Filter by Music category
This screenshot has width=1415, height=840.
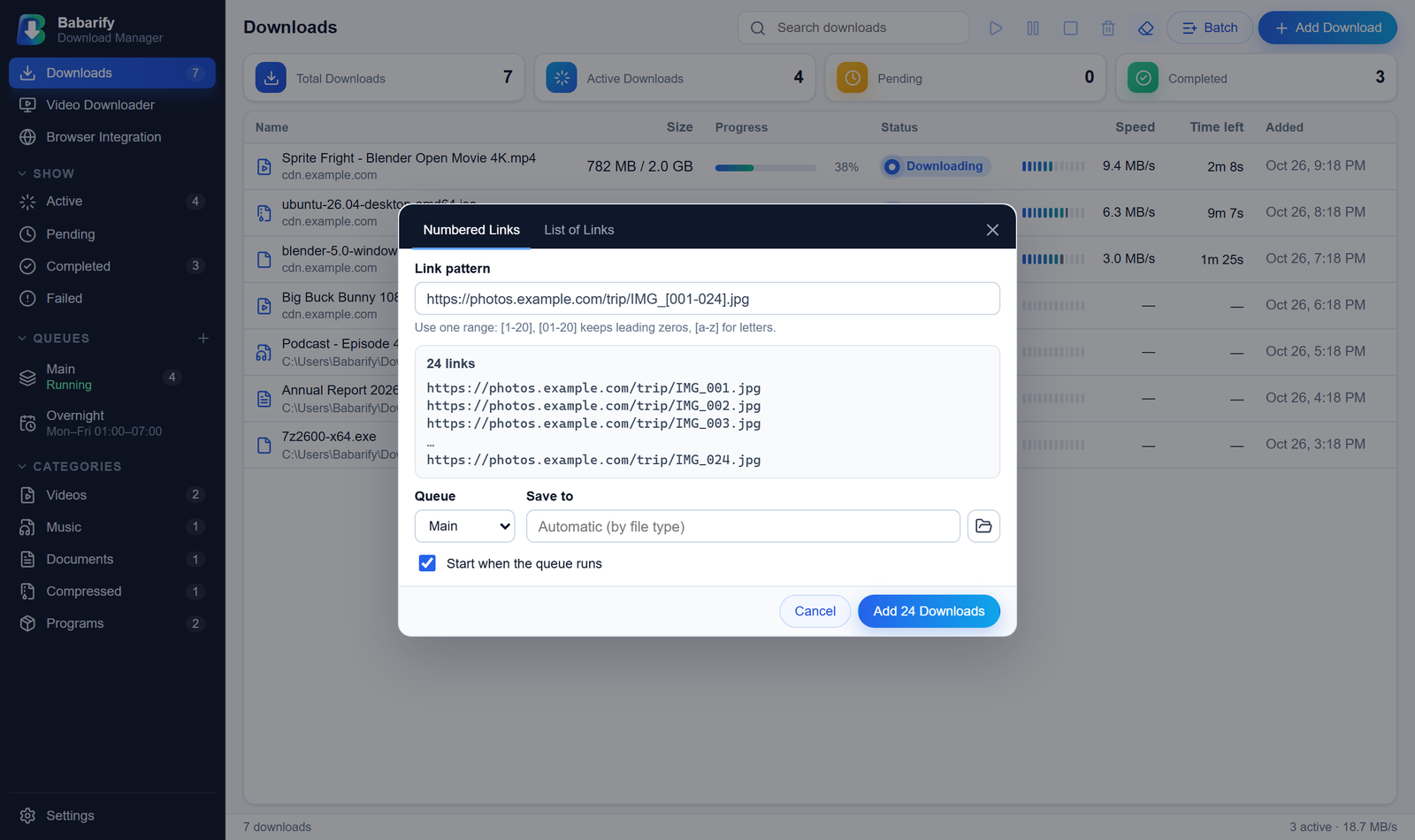point(112,527)
